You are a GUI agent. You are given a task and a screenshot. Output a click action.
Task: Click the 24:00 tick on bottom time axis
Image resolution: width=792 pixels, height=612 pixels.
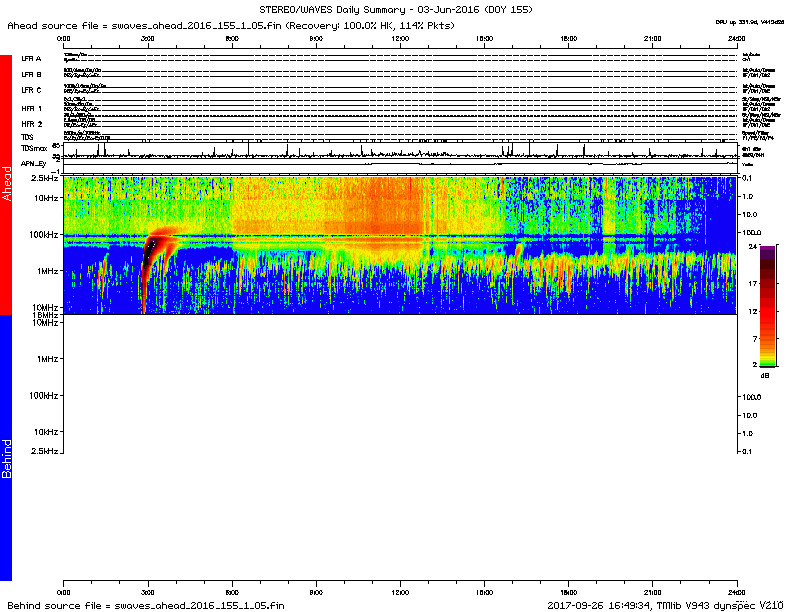(737, 588)
